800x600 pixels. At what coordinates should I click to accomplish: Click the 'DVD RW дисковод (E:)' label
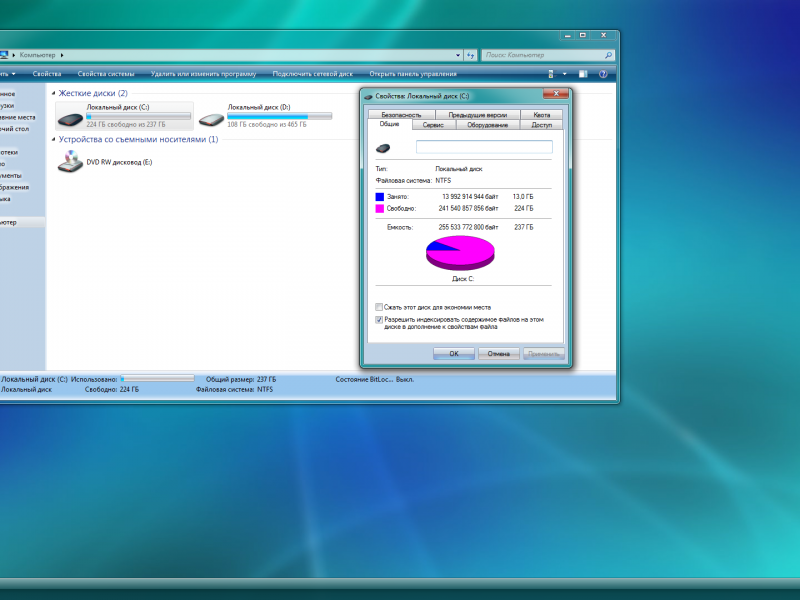[x=119, y=162]
